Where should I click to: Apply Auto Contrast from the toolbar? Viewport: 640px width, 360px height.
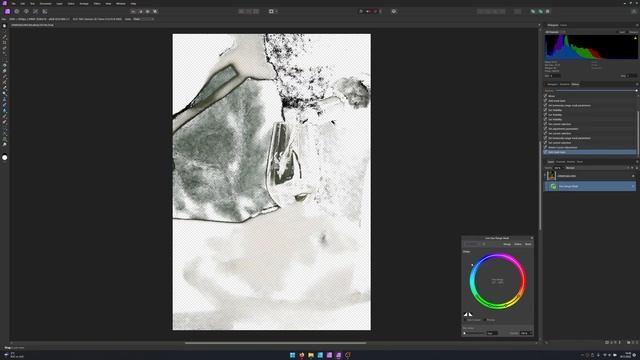[140, 11]
